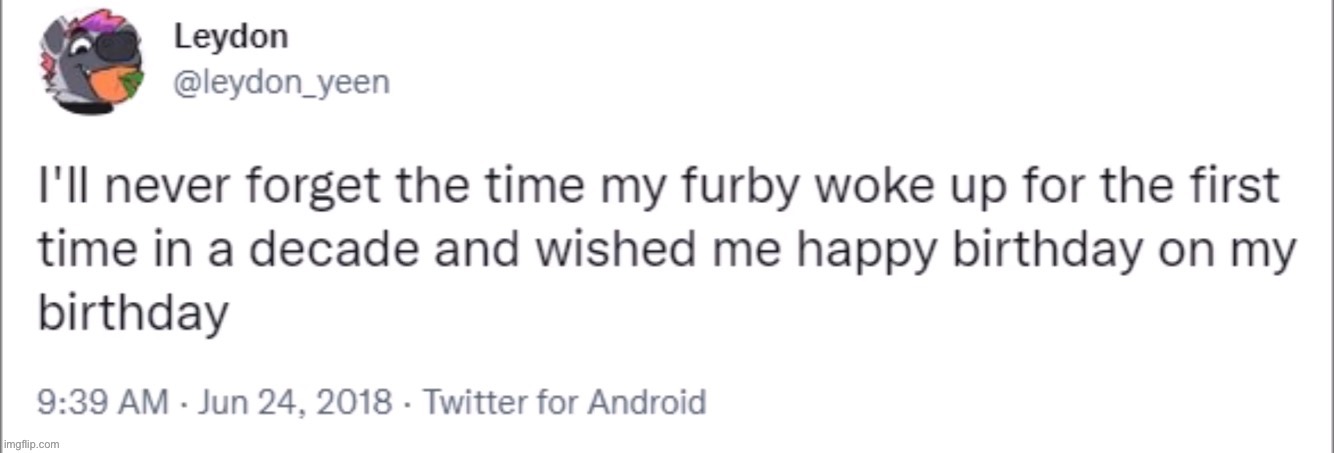Click the year 2018 in the date
This screenshot has width=1334, height=453.
pyautogui.click(x=357, y=403)
